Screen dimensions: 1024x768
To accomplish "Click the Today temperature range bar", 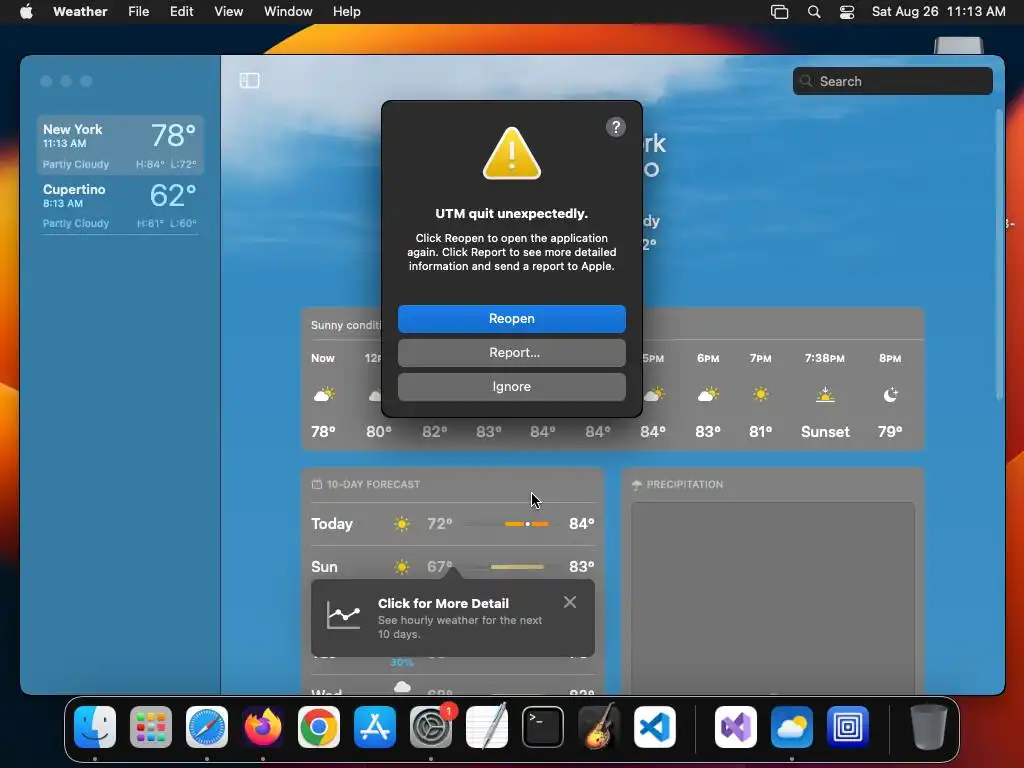I will click(x=526, y=524).
